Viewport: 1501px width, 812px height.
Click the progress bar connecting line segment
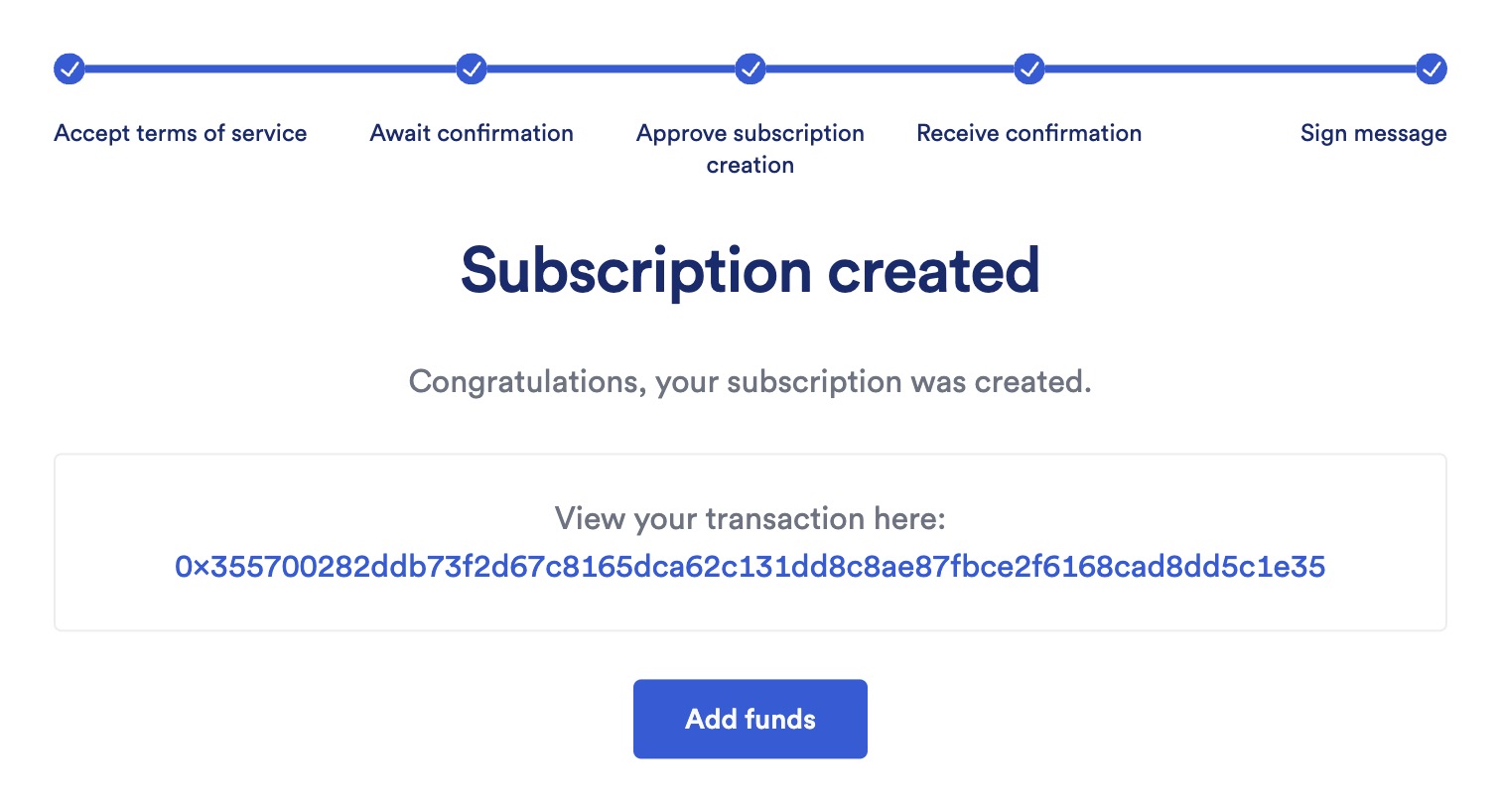point(268,68)
